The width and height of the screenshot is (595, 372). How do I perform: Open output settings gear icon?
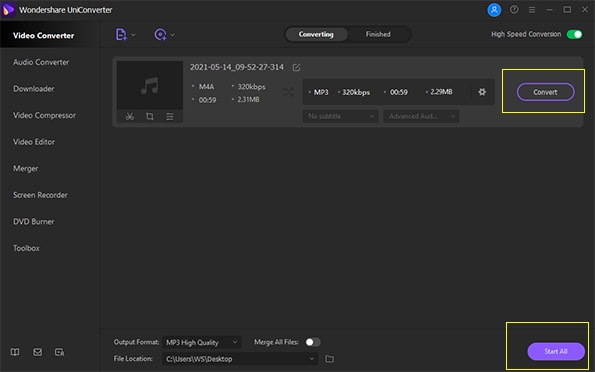(482, 92)
